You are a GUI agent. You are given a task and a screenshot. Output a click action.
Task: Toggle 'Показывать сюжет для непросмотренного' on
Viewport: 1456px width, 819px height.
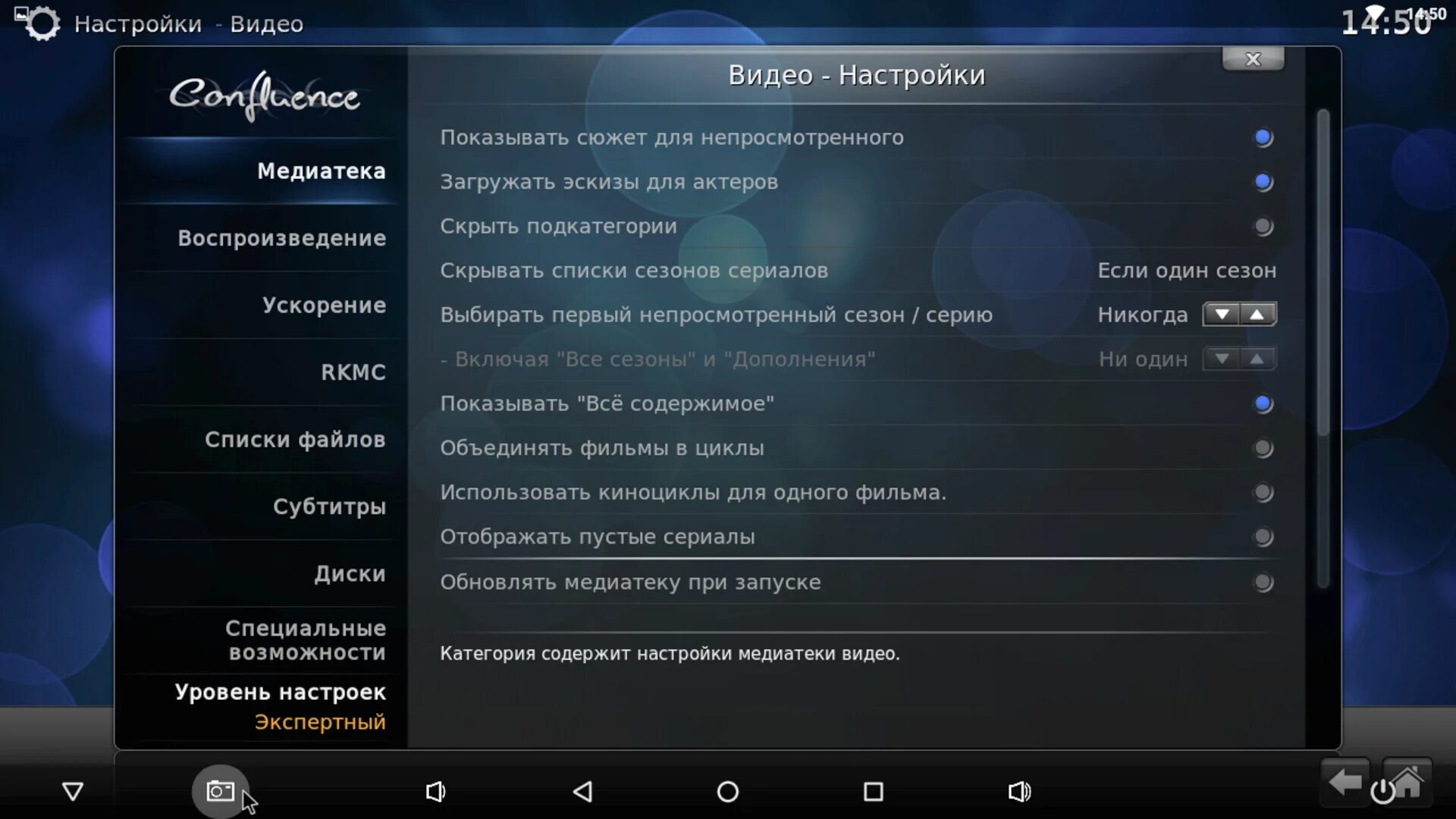tap(1262, 137)
